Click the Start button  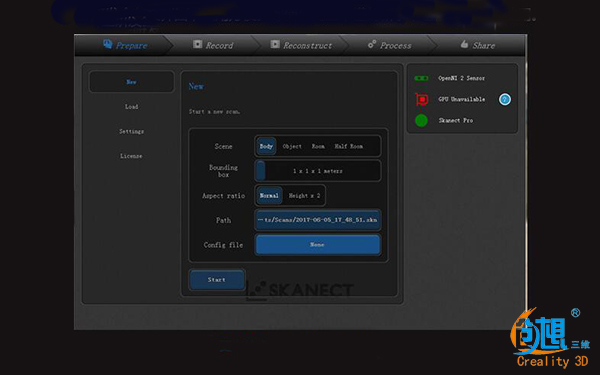click(217, 280)
